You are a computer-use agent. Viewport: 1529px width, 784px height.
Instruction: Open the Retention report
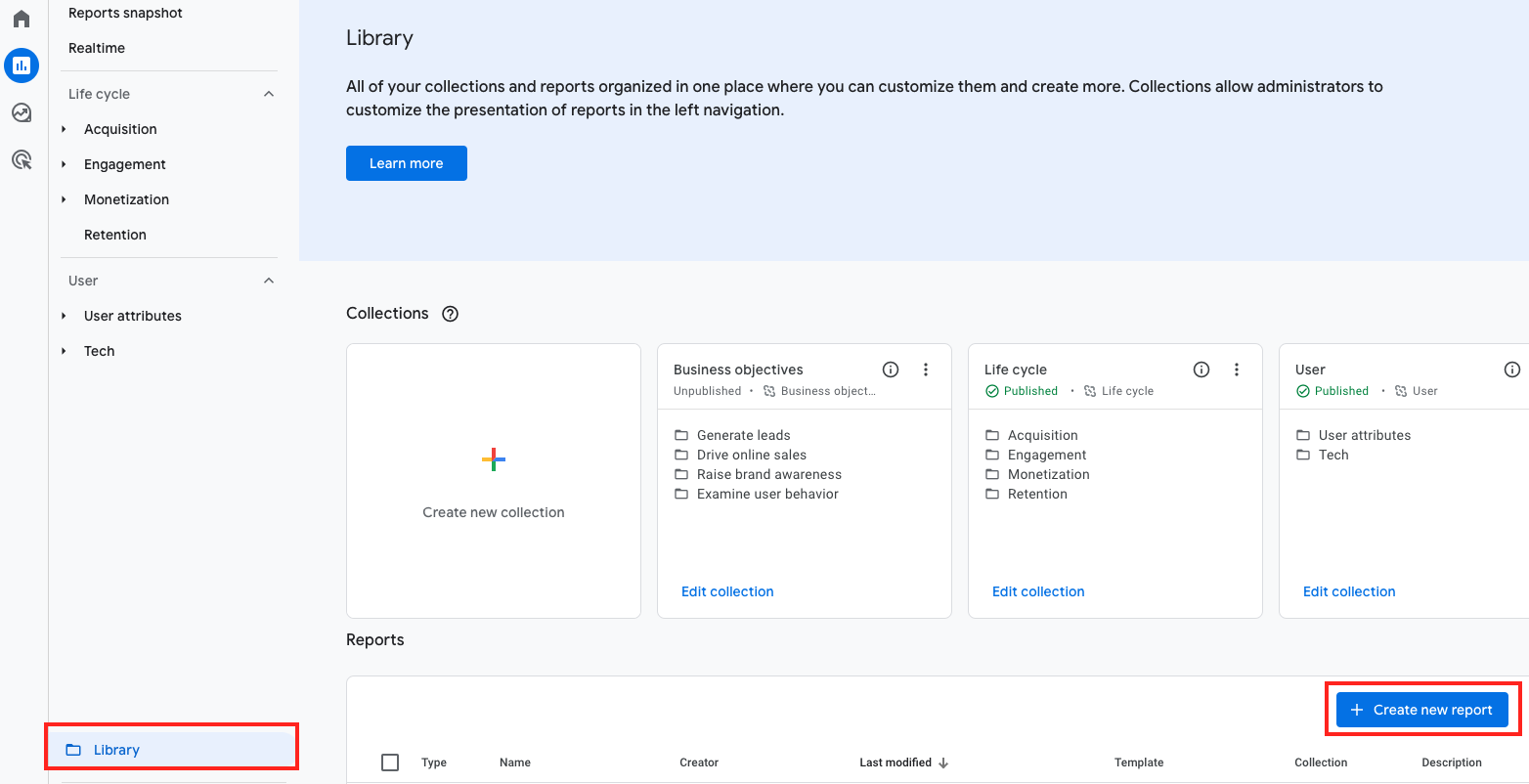[114, 234]
